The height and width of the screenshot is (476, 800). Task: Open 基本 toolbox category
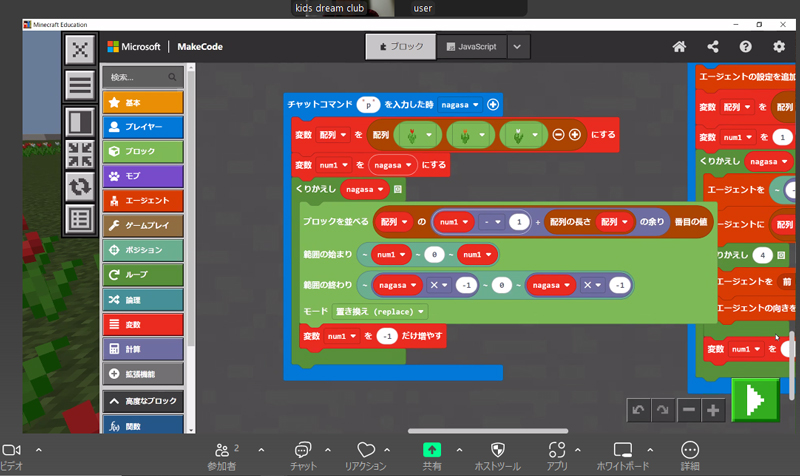[143, 102]
